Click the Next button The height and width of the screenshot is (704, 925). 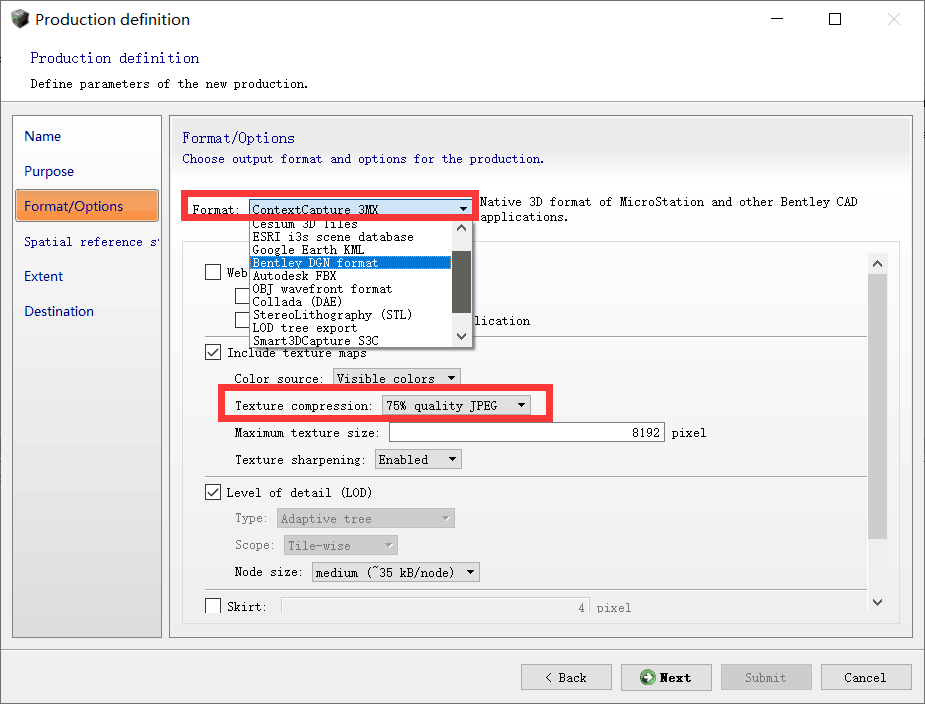(x=666, y=677)
